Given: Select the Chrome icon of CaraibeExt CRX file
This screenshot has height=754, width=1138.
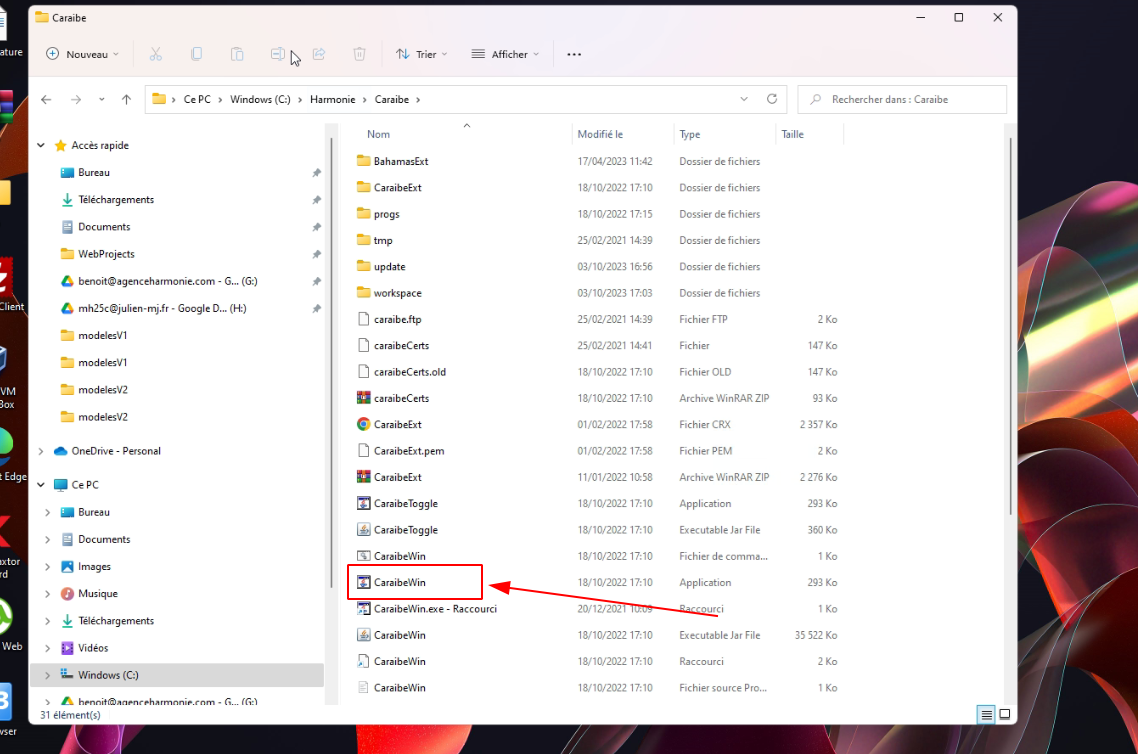Looking at the screenshot, I should 364,425.
